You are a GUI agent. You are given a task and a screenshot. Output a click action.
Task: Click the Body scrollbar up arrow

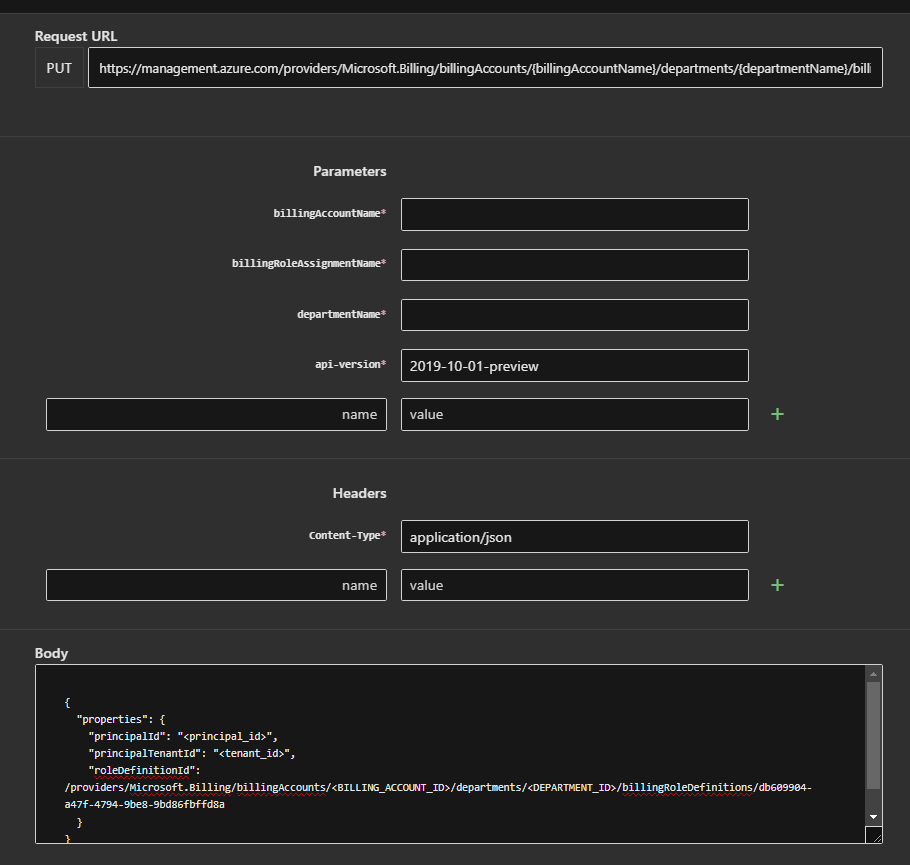(x=873, y=674)
